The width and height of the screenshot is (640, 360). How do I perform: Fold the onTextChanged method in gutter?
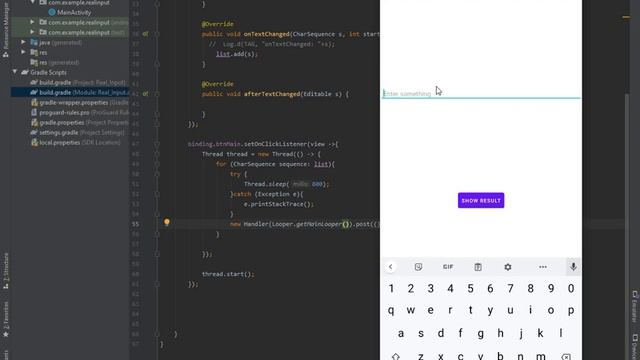point(157,34)
